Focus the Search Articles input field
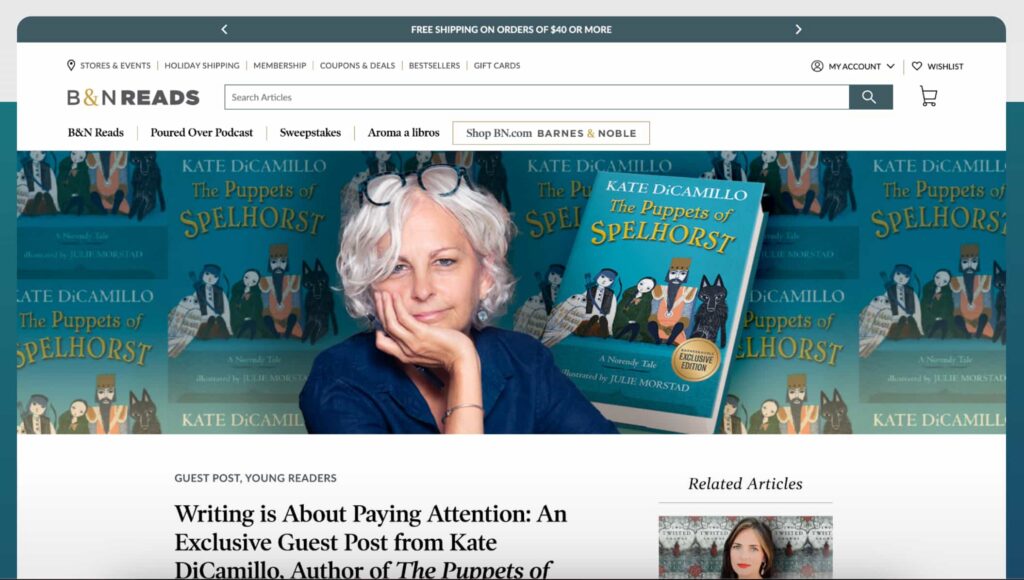 tap(537, 97)
